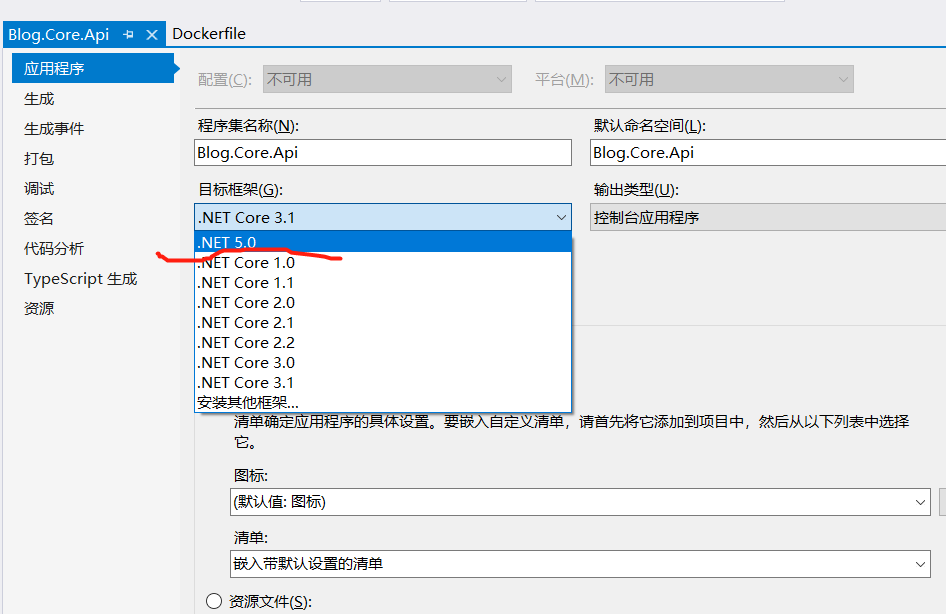Open the 应用程序 settings page

point(93,68)
